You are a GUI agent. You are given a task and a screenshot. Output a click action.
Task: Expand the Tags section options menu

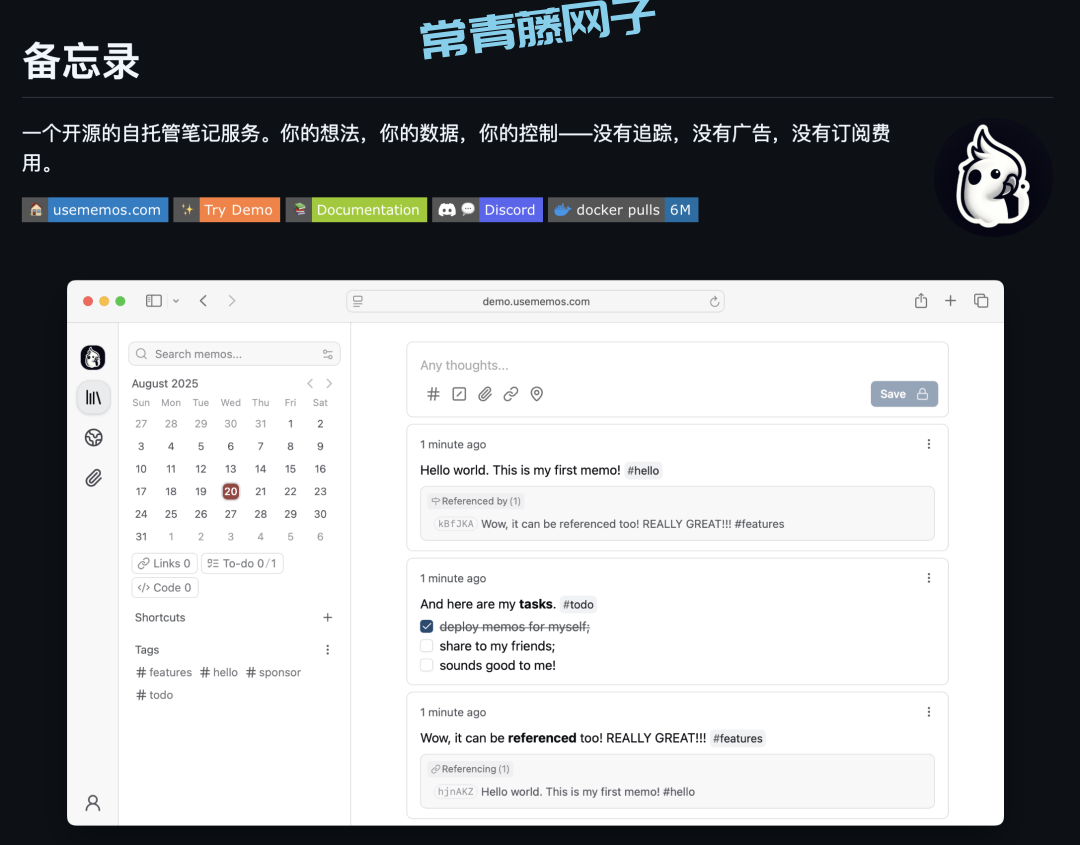[x=327, y=650]
